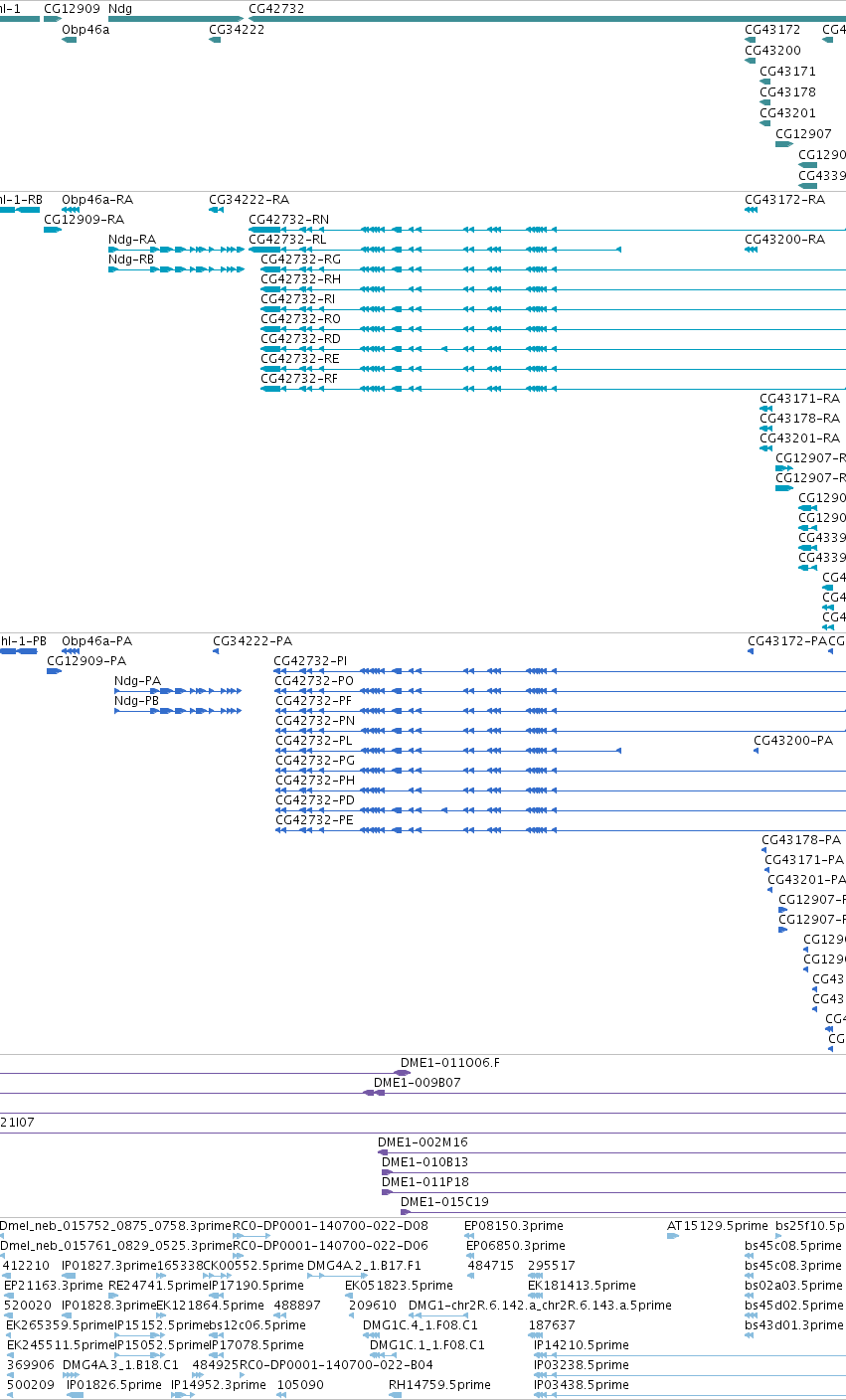The image size is (846, 1400).
Task: Click the DME1-002M16 feature label
Action: click(423, 1142)
